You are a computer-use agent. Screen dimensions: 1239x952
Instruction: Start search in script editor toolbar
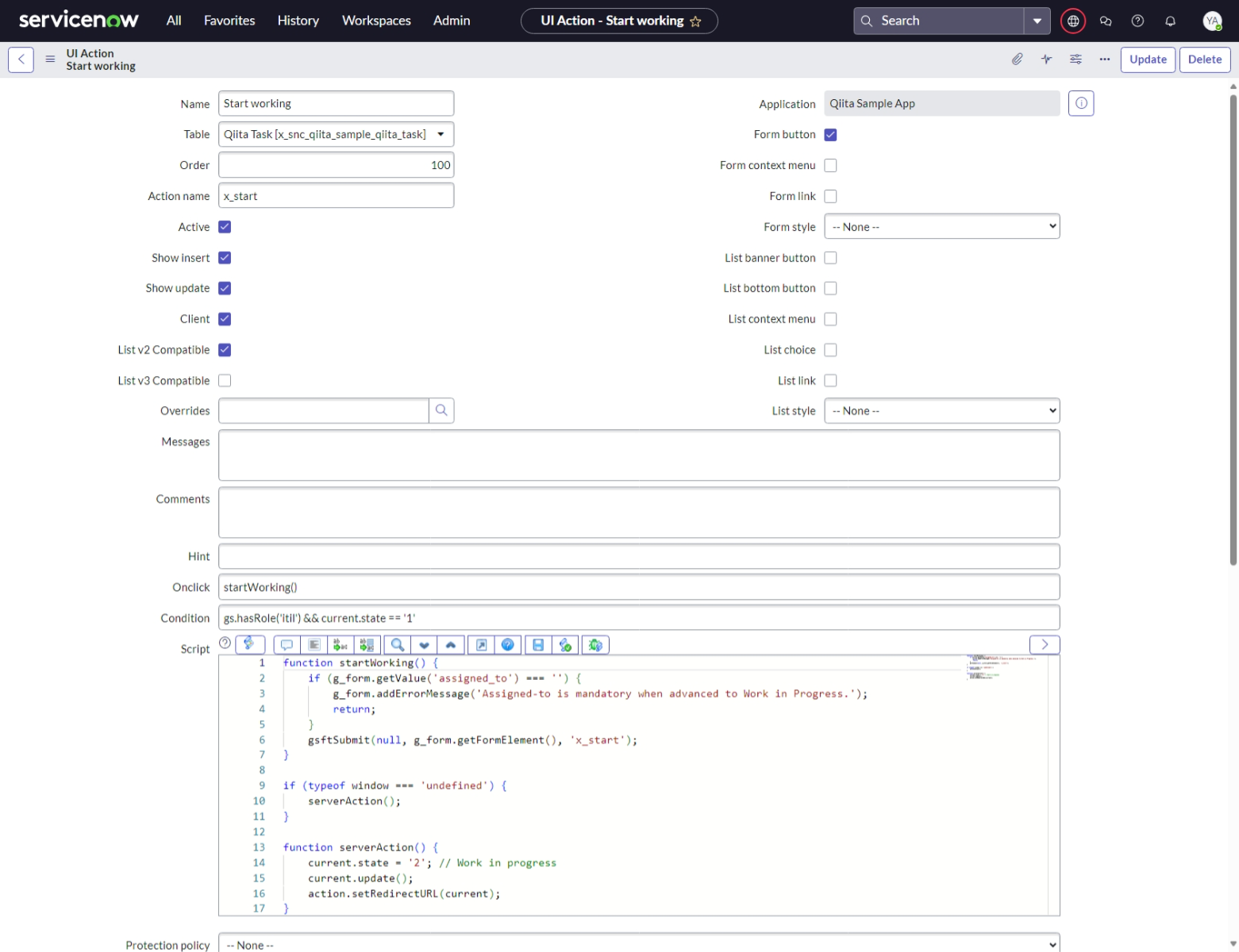398,645
